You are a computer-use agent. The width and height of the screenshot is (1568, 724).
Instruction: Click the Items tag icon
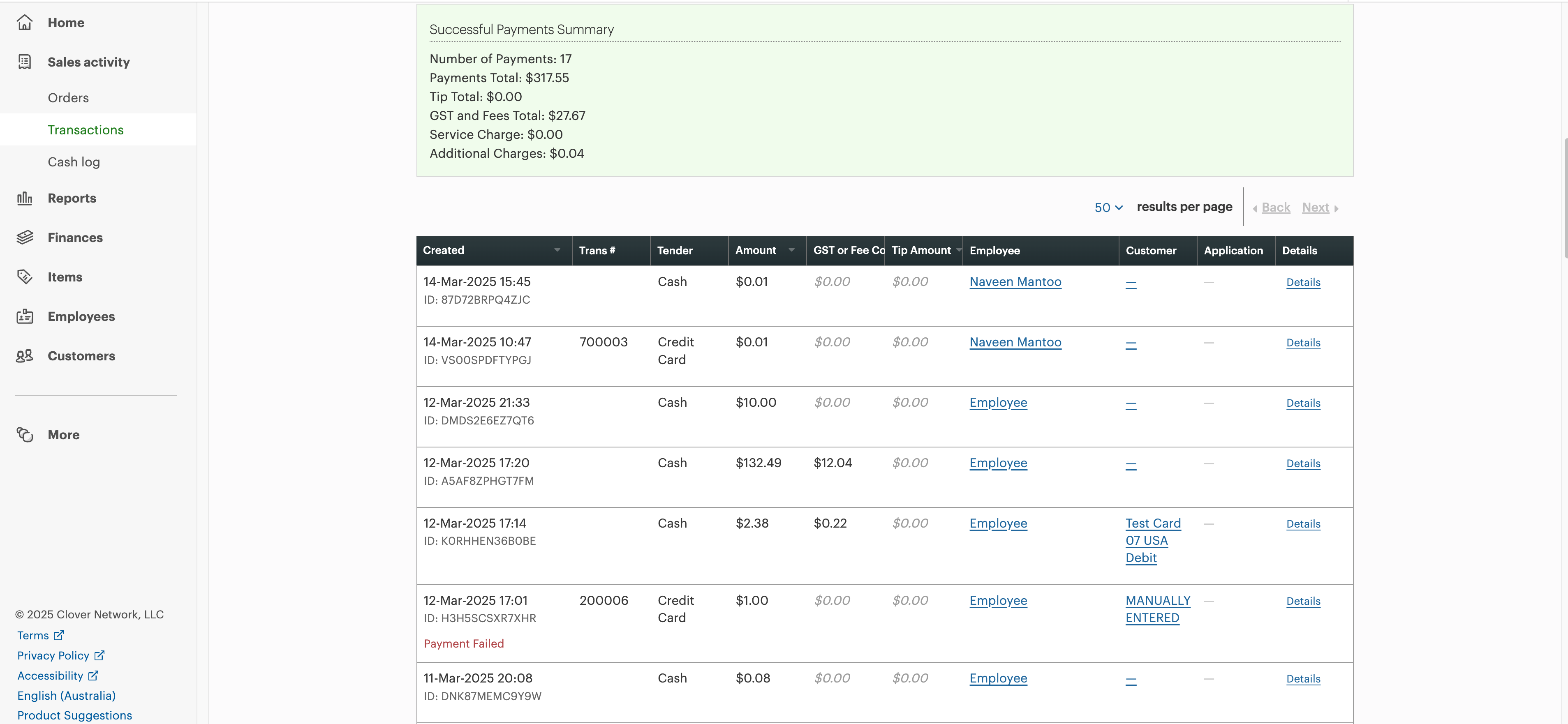[x=24, y=277]
